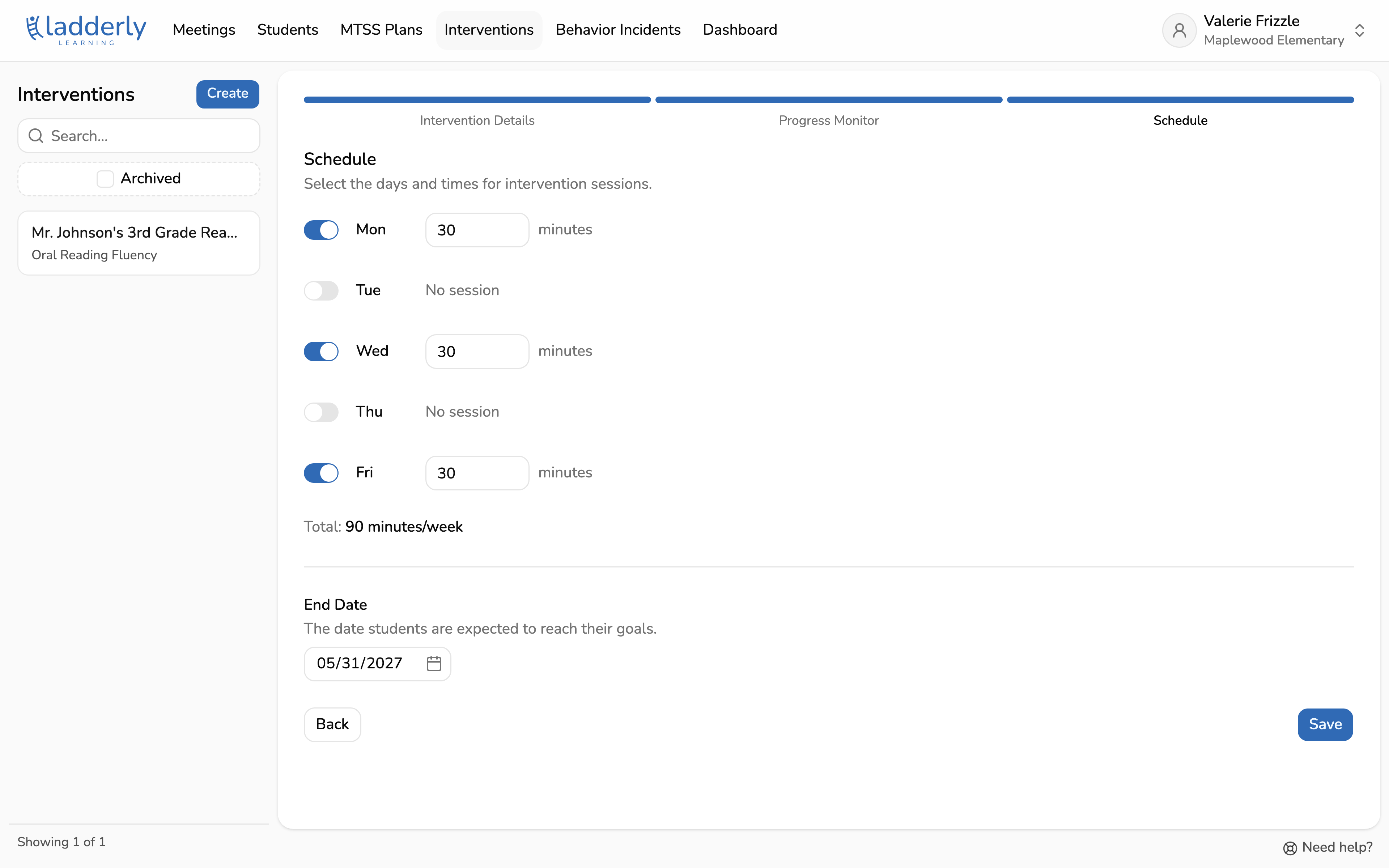Screen dimensions: 1389x868
Task: Click the Back button
Action: pyautogui.click(x=332, y=724)
